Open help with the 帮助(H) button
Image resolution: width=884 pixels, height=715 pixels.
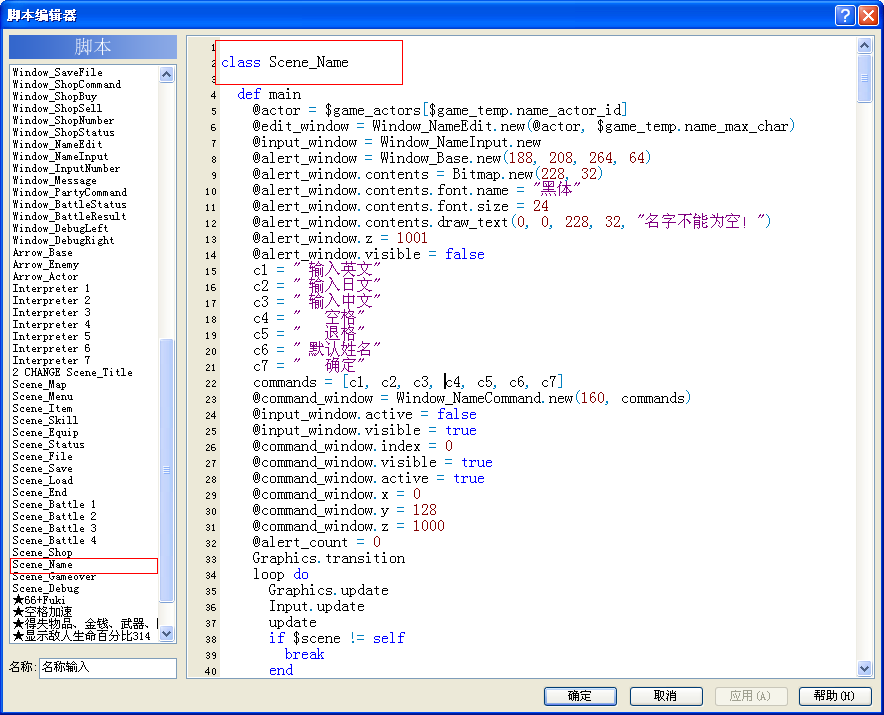point(834,696)
